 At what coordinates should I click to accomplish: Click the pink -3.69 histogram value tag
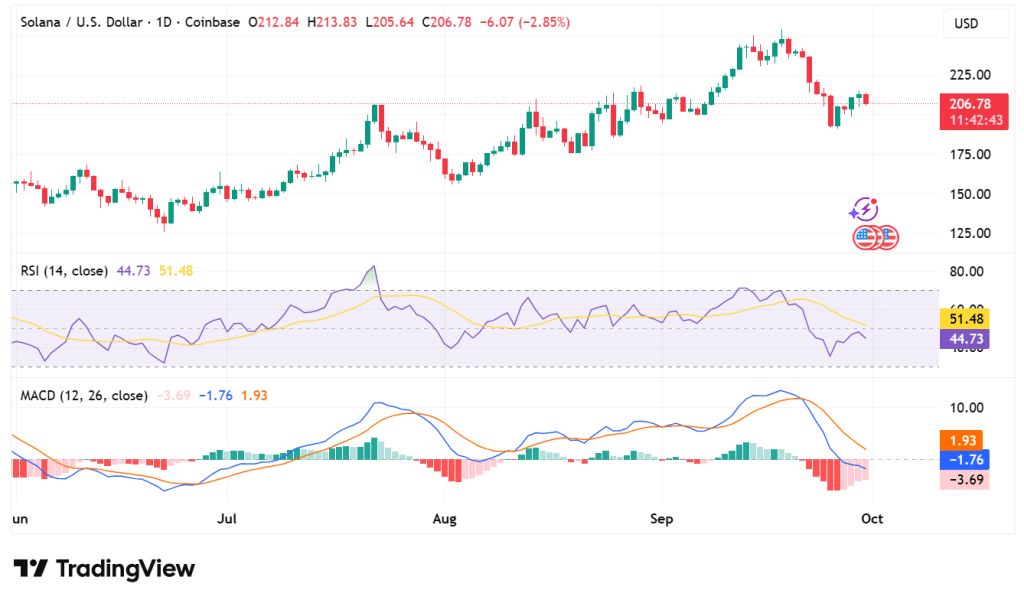tap(966, 480)
